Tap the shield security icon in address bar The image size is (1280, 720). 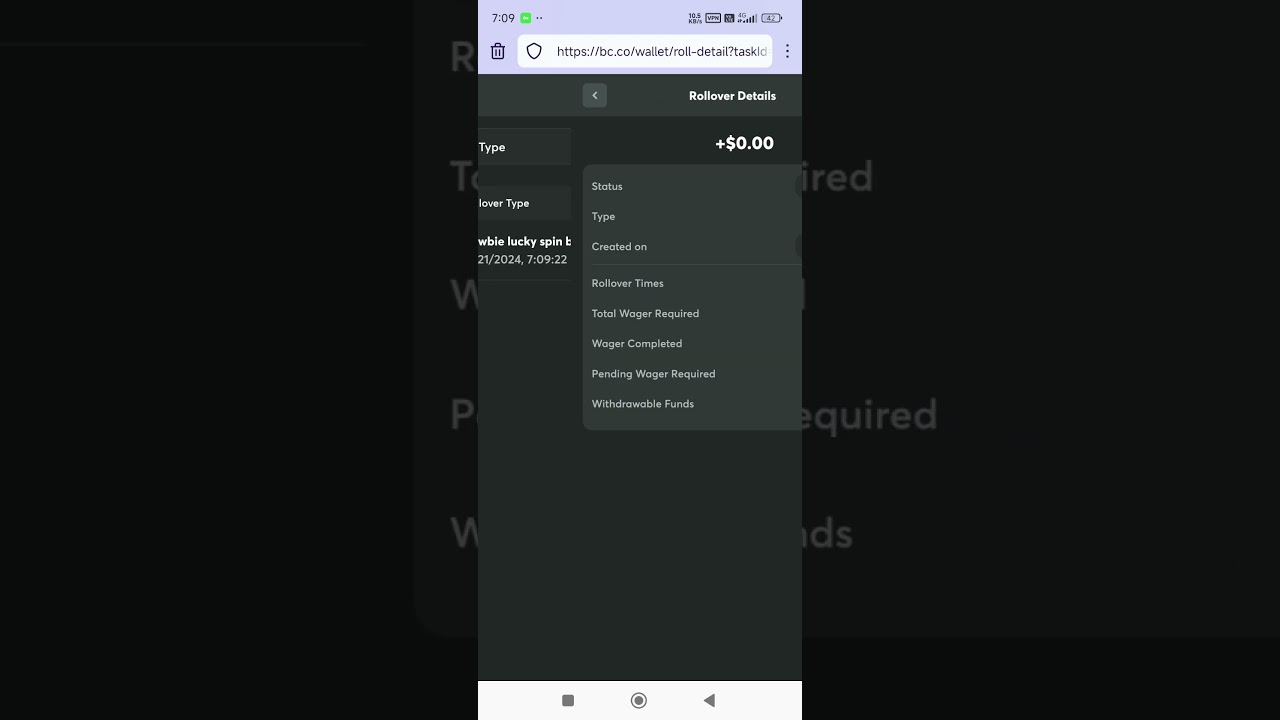coord(534,51)
